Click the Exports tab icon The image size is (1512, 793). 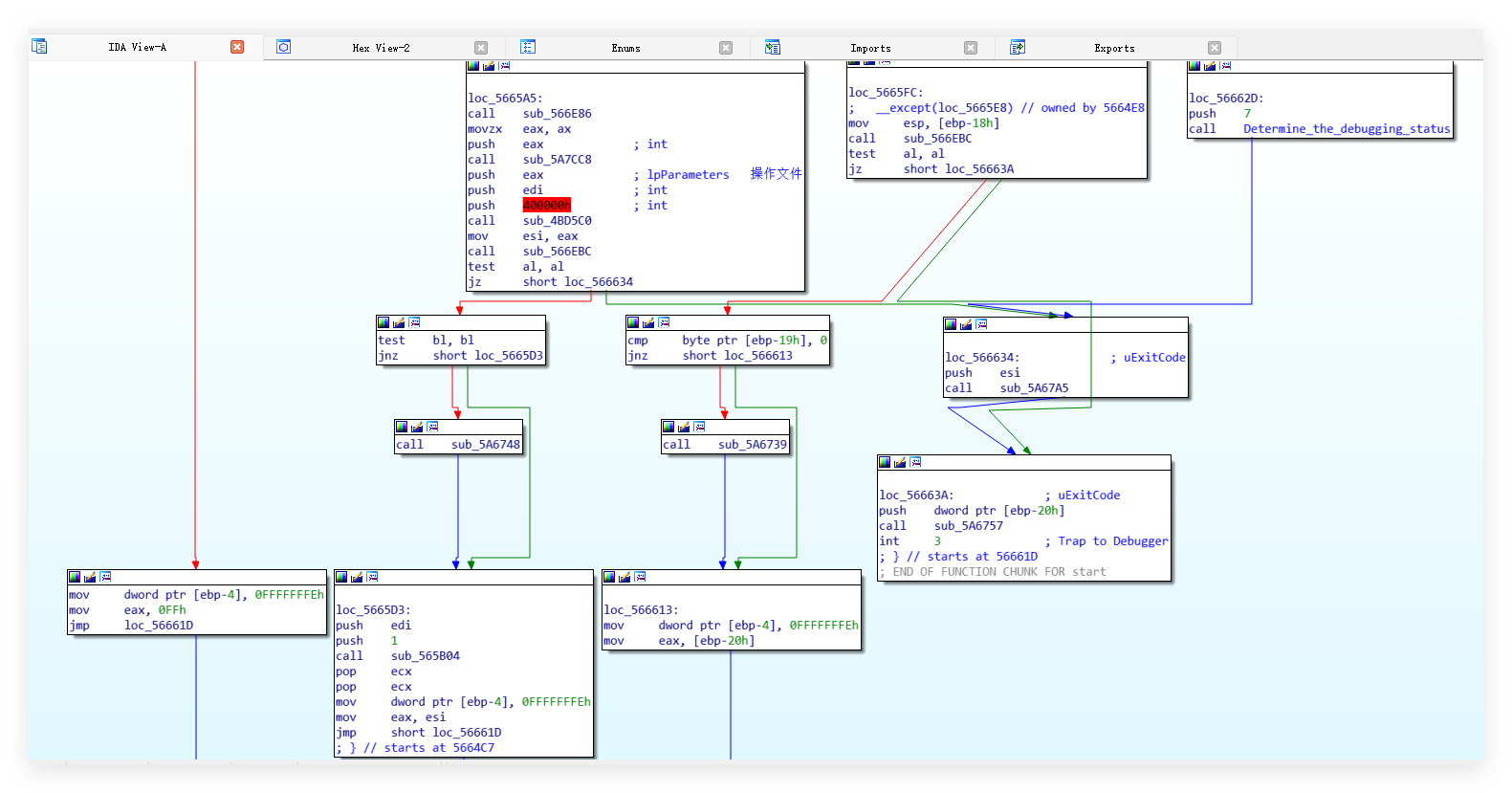coord(1018,47)
